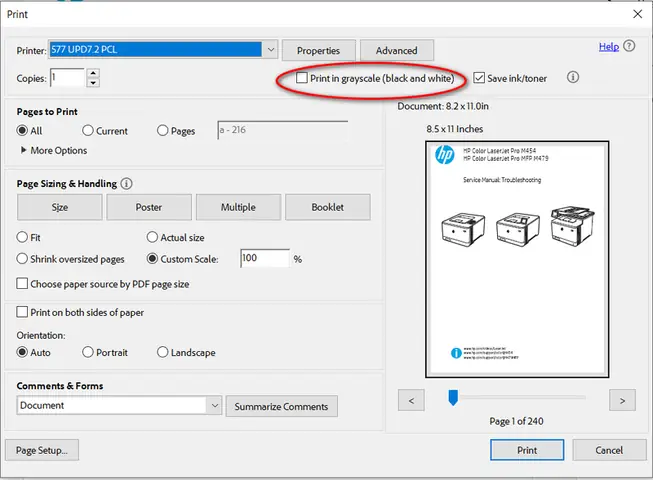Click the page preview slider handle
653x480 pixels.
[x=453, y=398]
